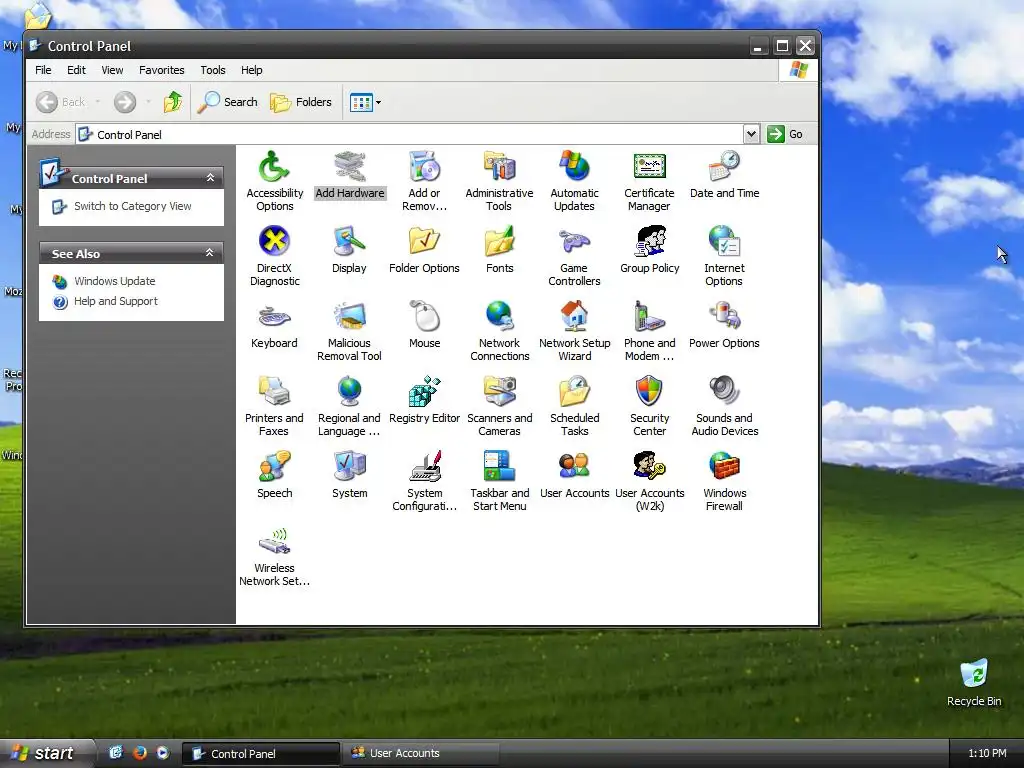Start Network Setup Wizard
The width and height of the screenshot is (1024, 768).
tap(574, 331)
